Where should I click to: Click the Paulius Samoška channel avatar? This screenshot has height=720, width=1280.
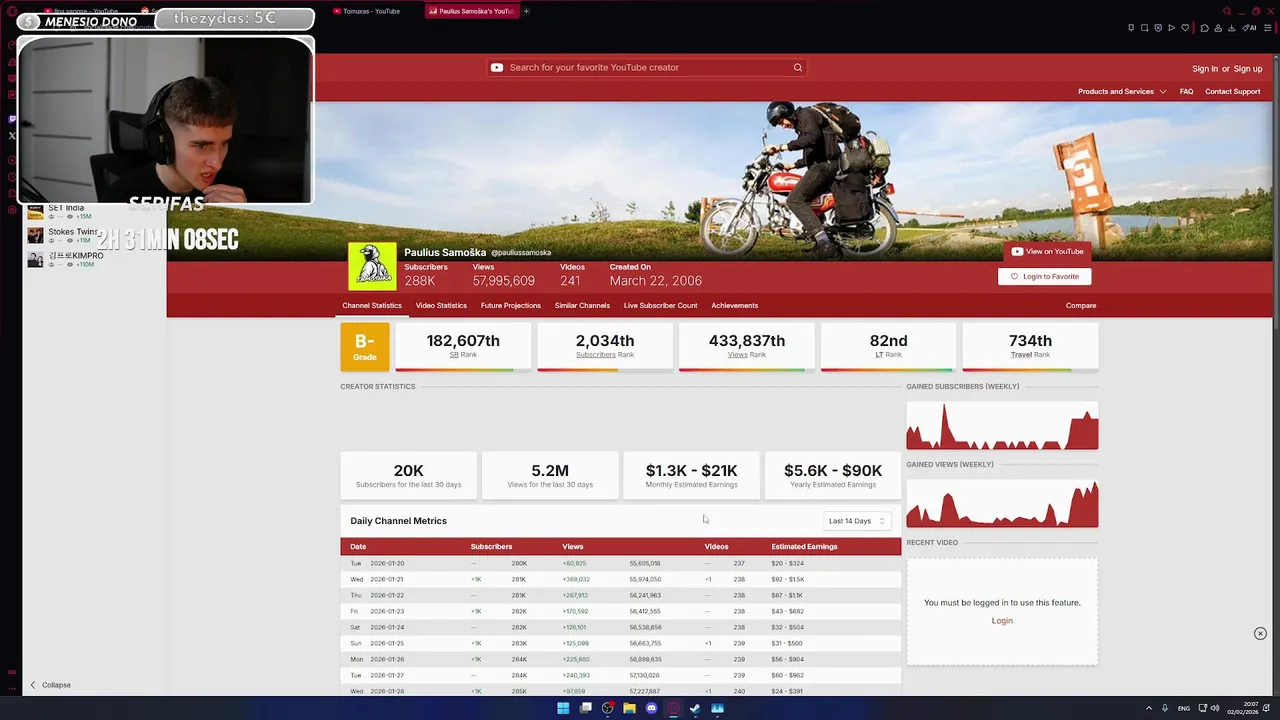pyautogui.click(x=372, y=267)
